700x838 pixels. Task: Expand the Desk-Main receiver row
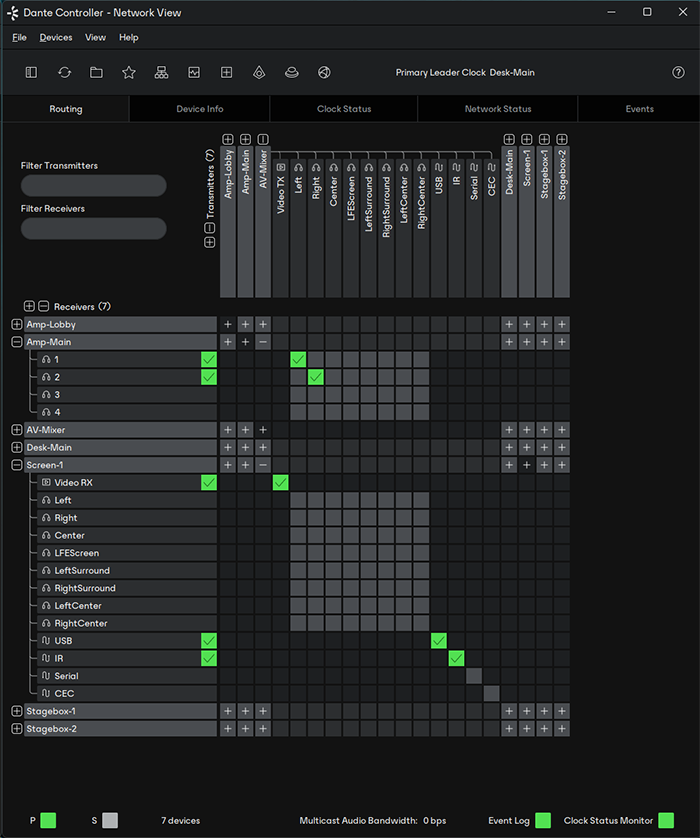click(x=17, y=447)
